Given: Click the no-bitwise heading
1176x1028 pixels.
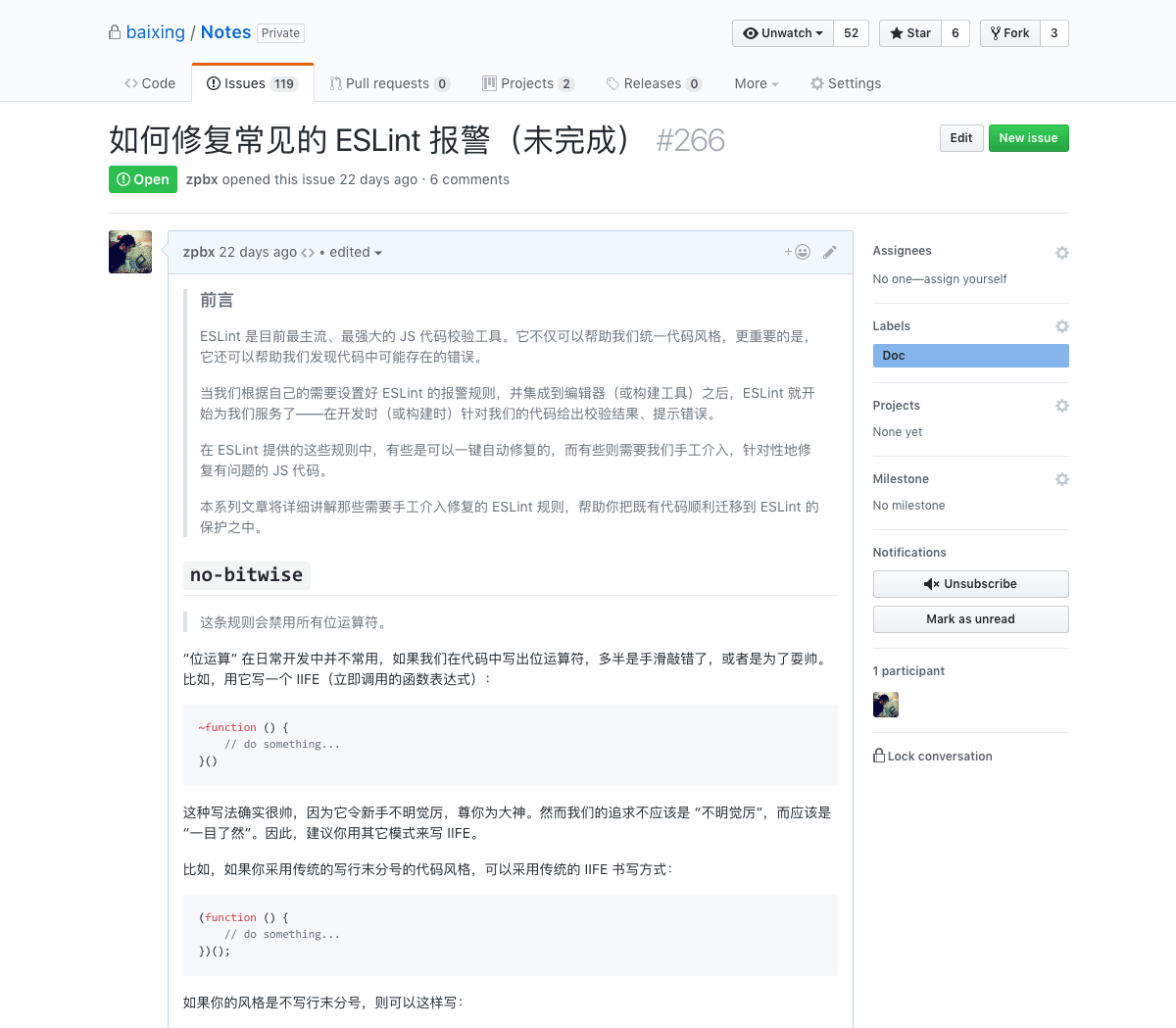Looking at the screenshot, I should click(247, 575).
